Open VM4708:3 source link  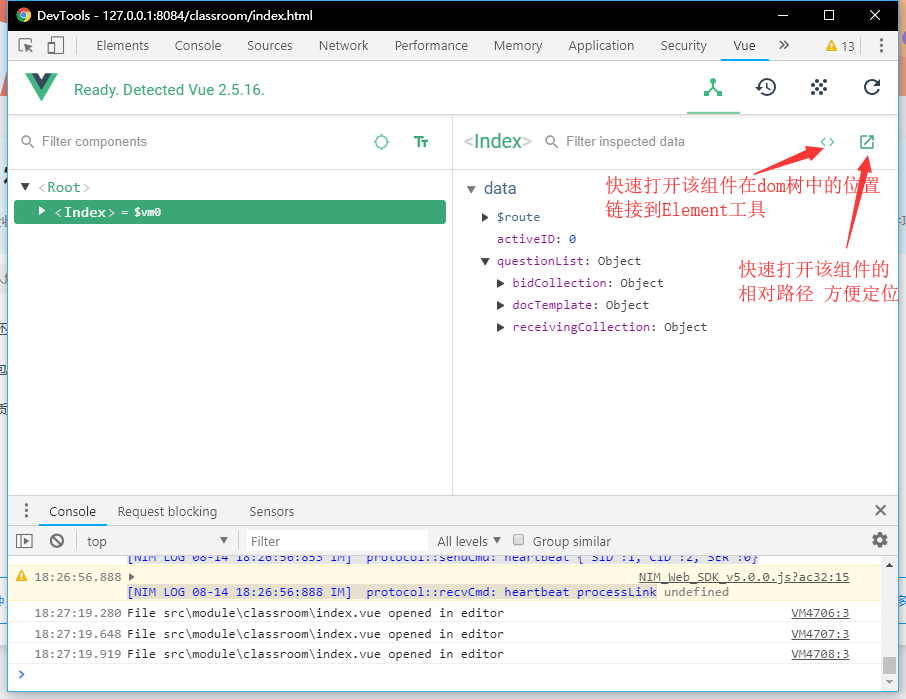(x=820, y=654)
